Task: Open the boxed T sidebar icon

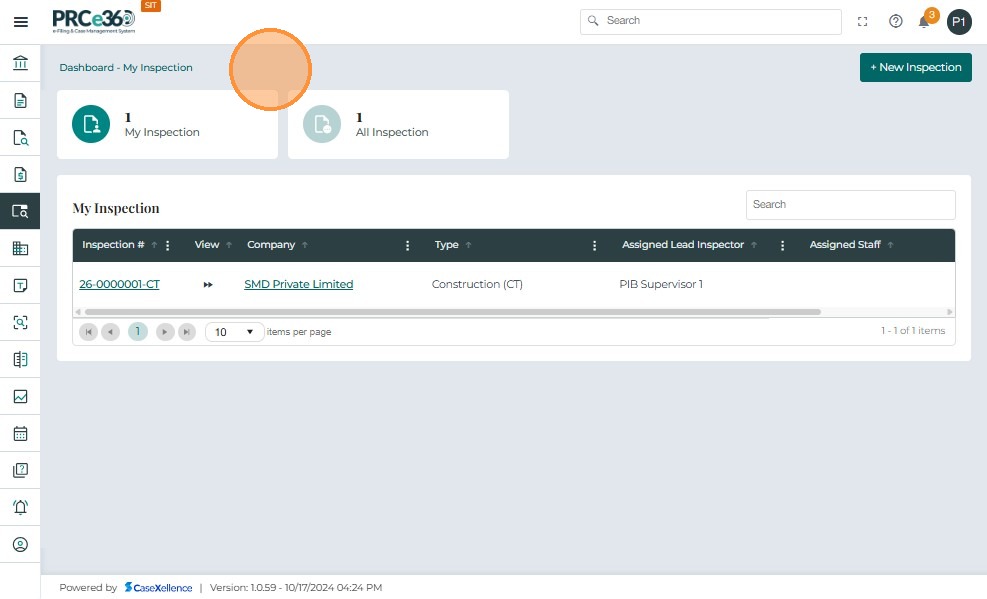Action: (20, 286)
